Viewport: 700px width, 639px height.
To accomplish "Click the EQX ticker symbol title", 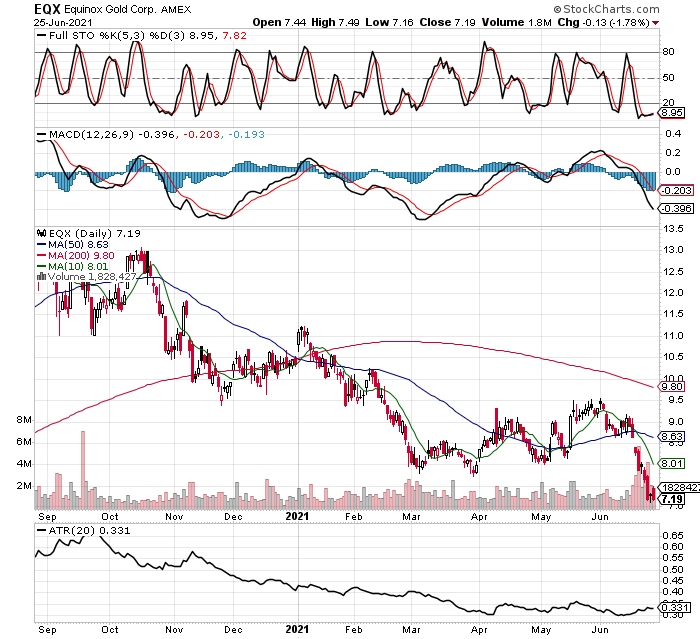I will click(47, 9).
